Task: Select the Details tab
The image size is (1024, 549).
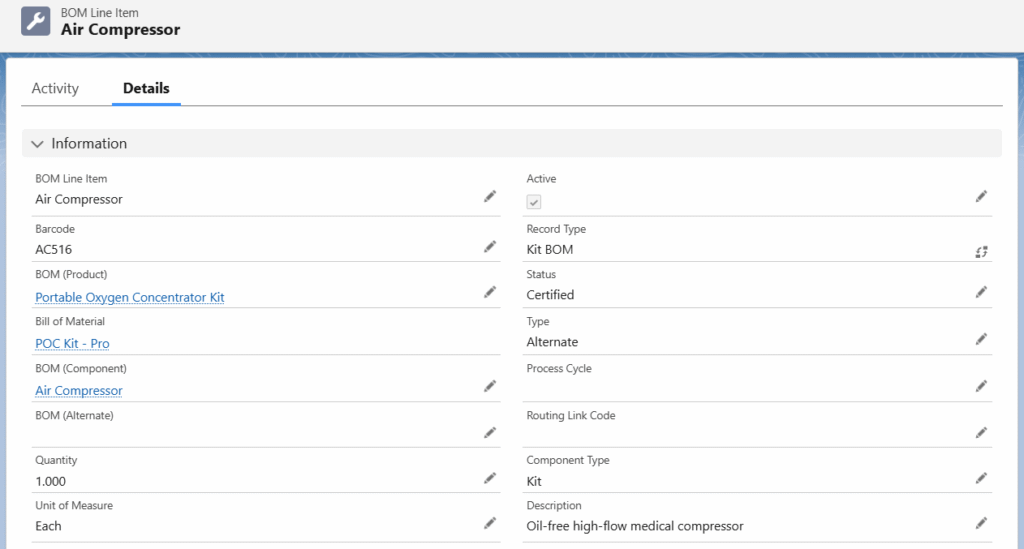Action: coord(146,89)
